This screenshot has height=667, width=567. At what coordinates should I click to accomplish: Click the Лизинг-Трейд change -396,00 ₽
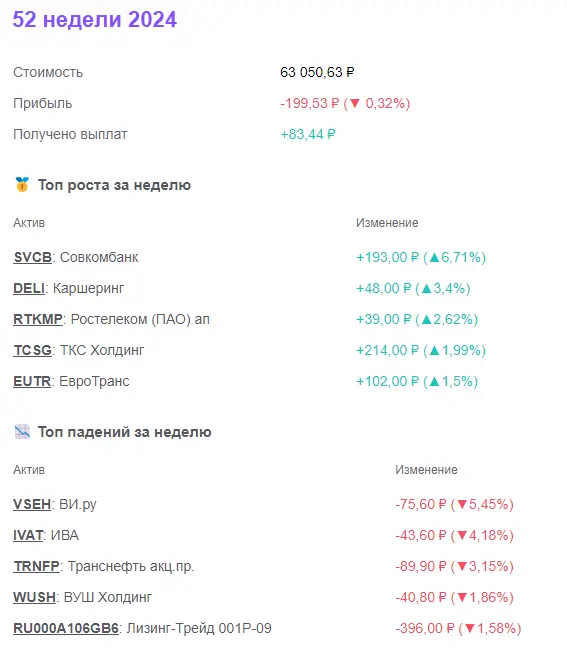[x=425, y=628]
